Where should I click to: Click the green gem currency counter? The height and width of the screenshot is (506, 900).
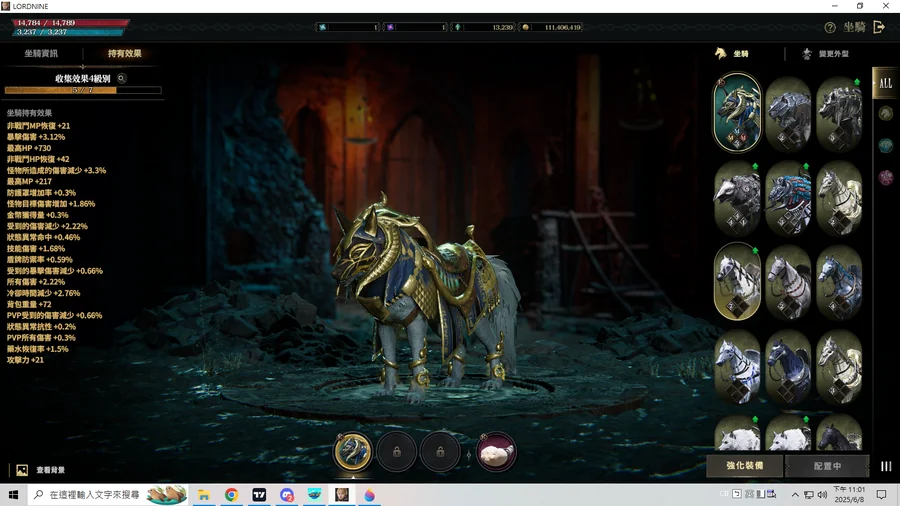[x=484, y=27]
